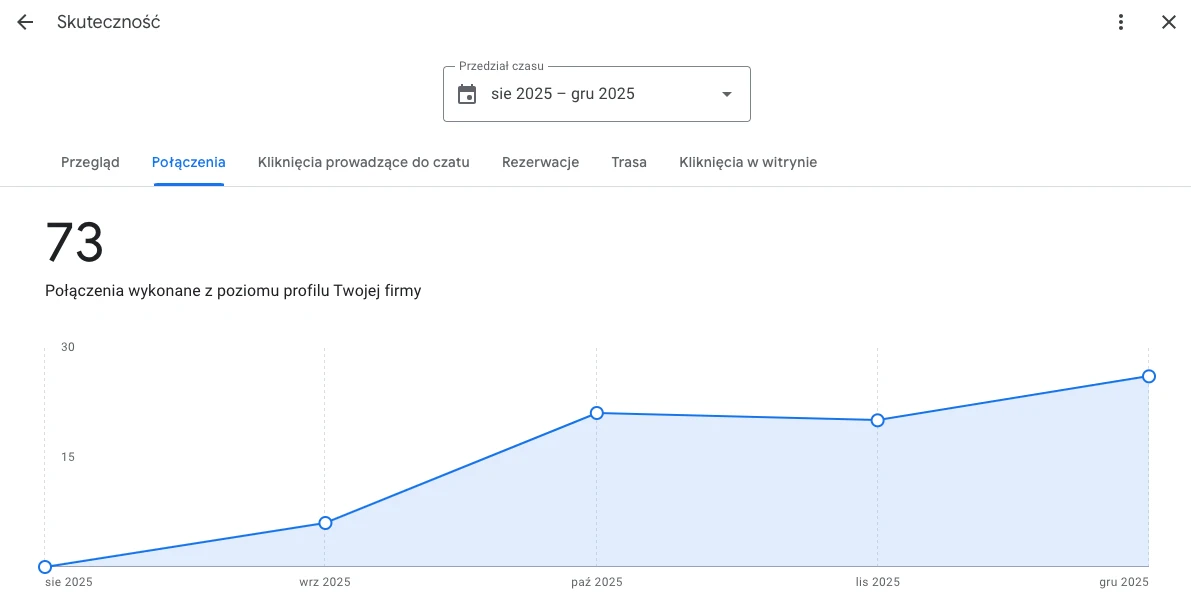This screenshot has width=1191, height=614.
Task: Select the Kliknięcia prowadzące do czatu tab
Action: 363,162
